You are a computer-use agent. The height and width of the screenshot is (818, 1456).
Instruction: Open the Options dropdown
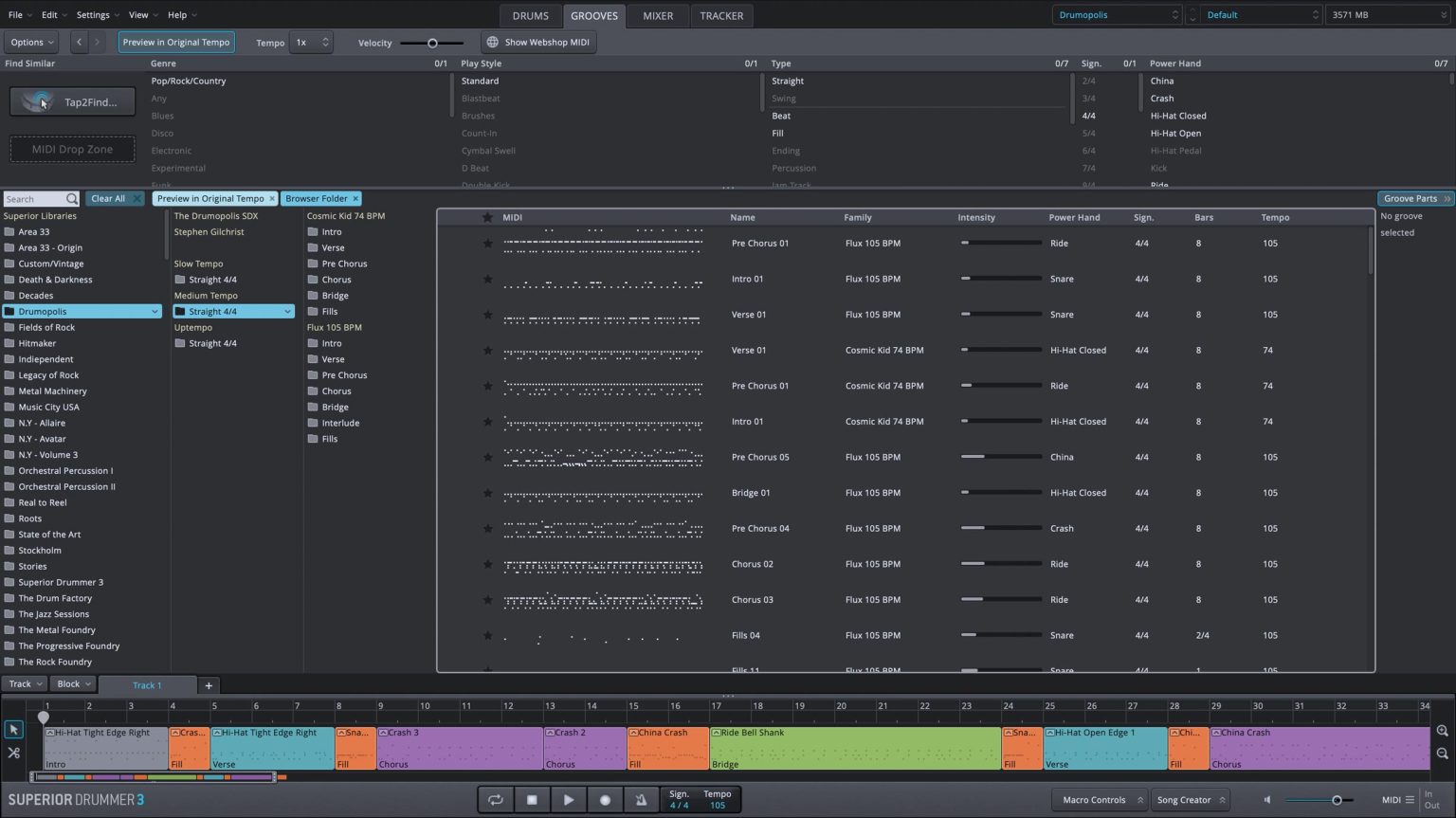click(32, 43)
